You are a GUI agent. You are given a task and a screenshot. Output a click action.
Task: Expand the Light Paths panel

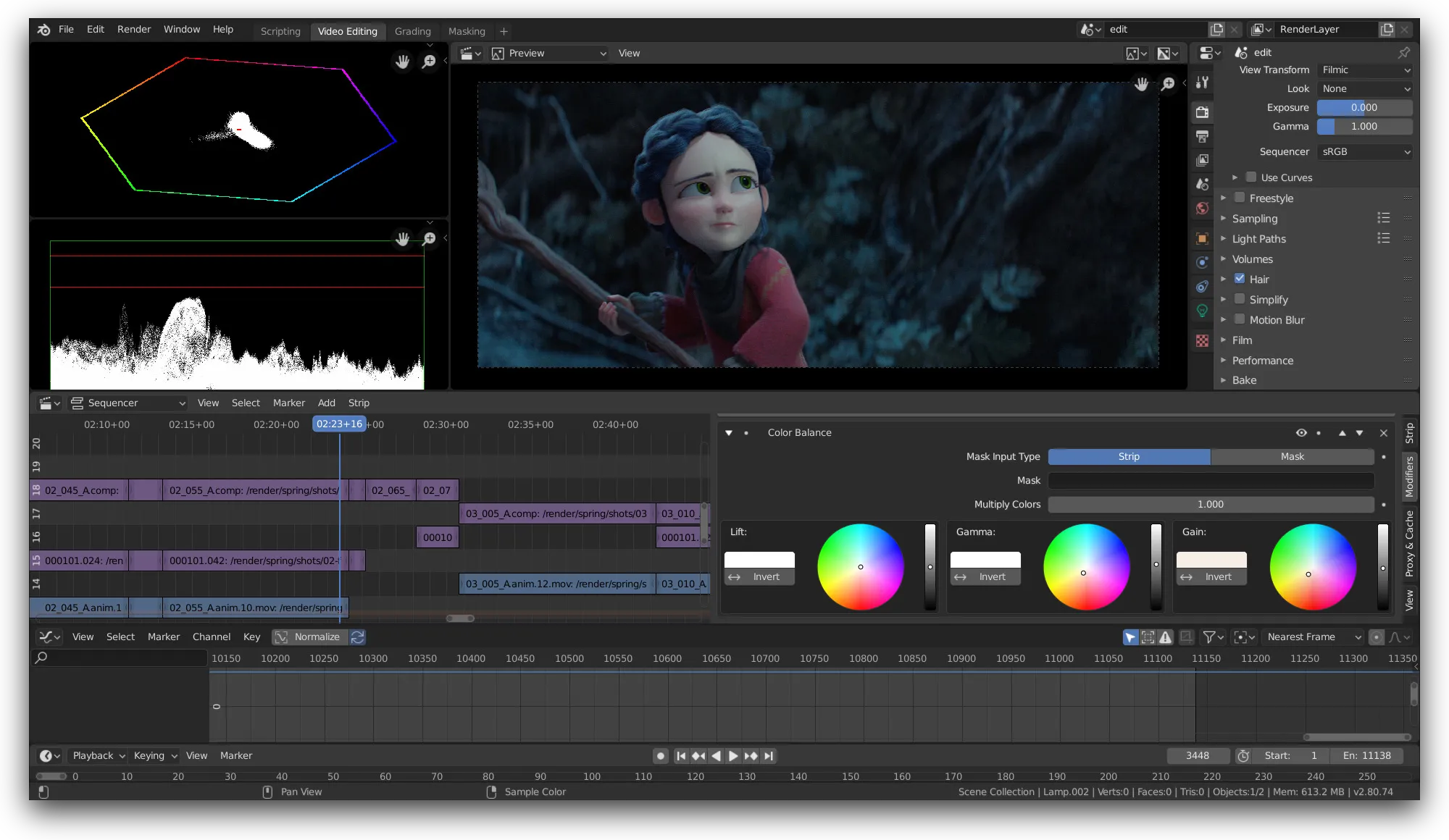click(x=1258, y=239)
